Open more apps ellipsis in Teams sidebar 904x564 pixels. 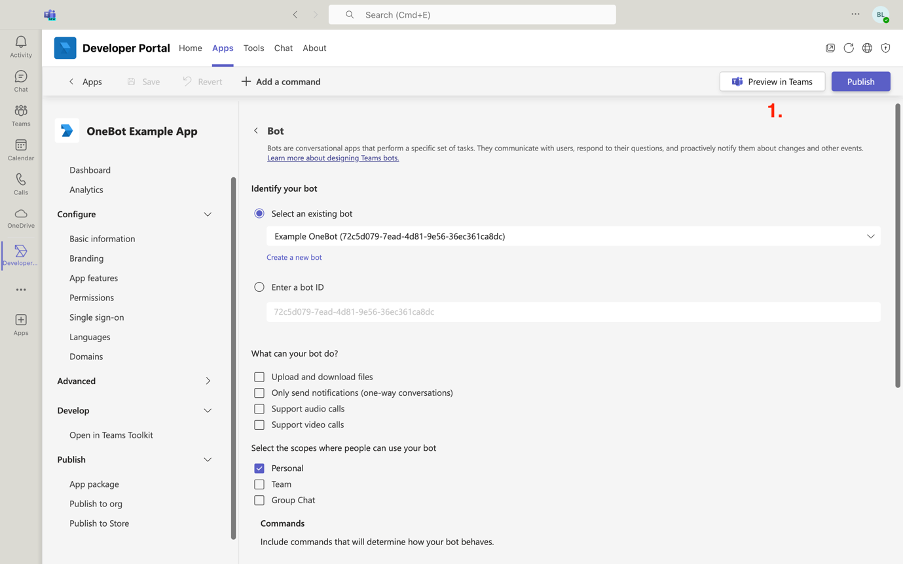21,289
